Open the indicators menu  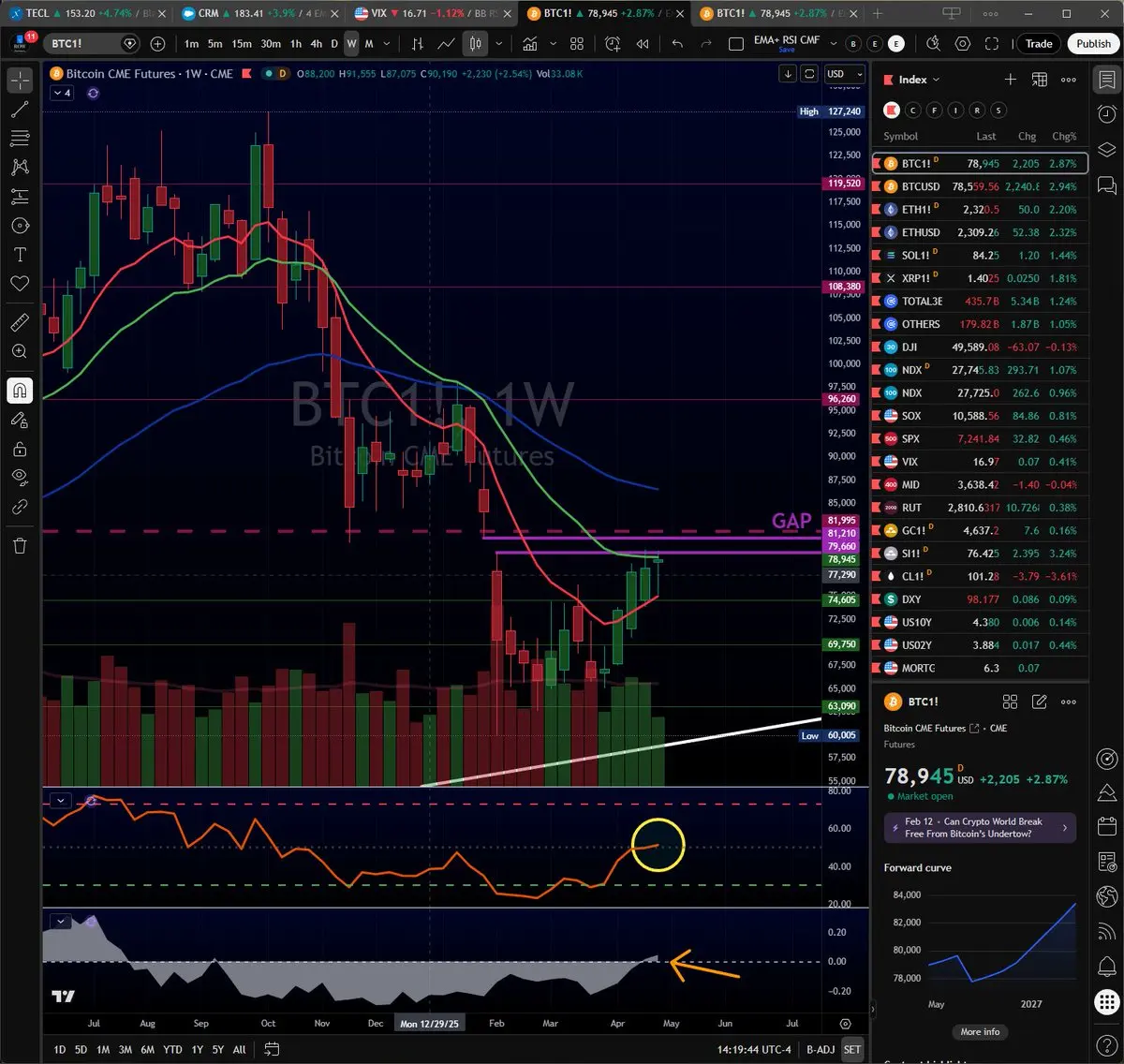pyautogui.click(x=530, y=44)
